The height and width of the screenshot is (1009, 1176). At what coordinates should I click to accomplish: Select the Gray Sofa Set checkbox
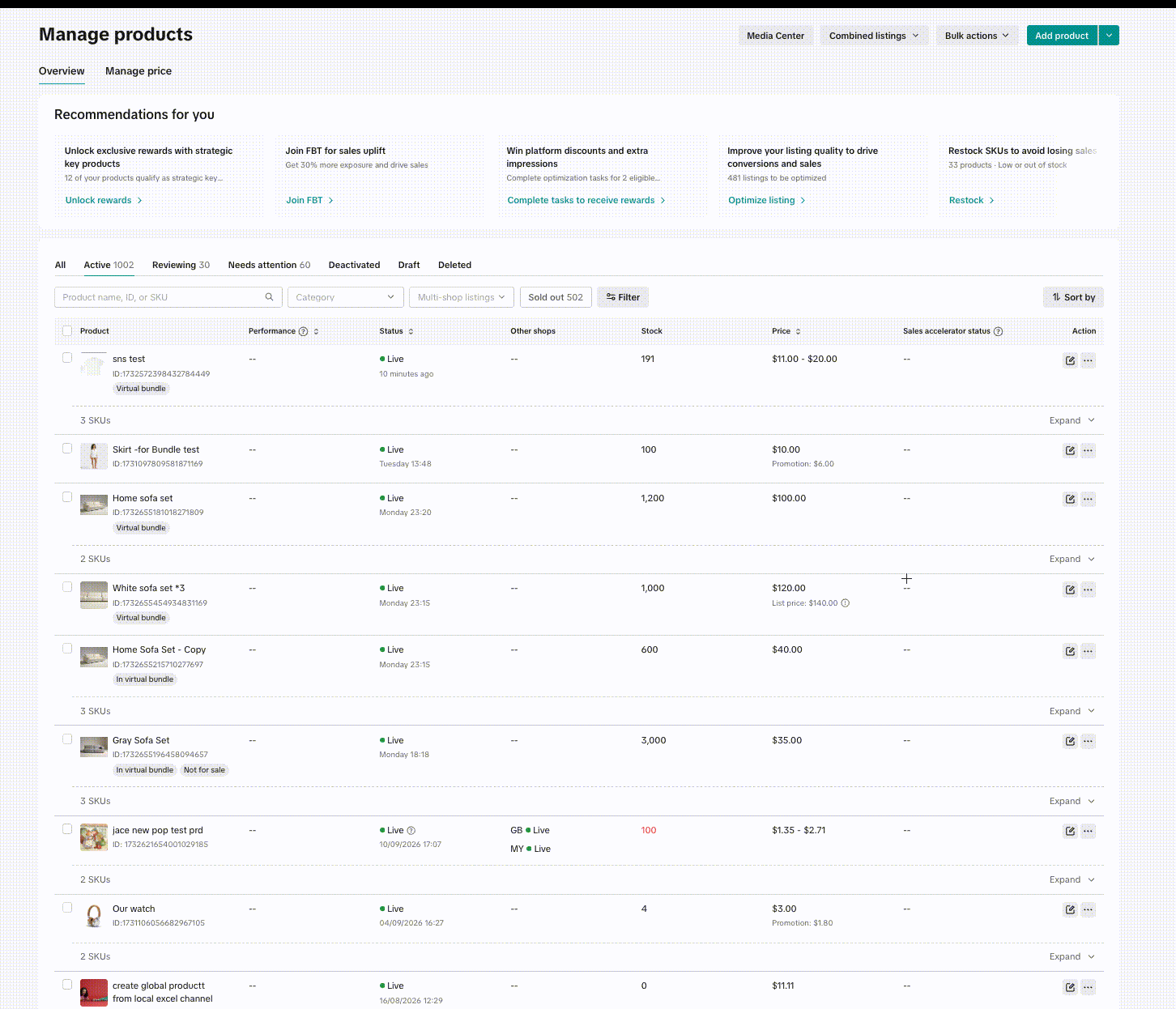coord(67,739)
